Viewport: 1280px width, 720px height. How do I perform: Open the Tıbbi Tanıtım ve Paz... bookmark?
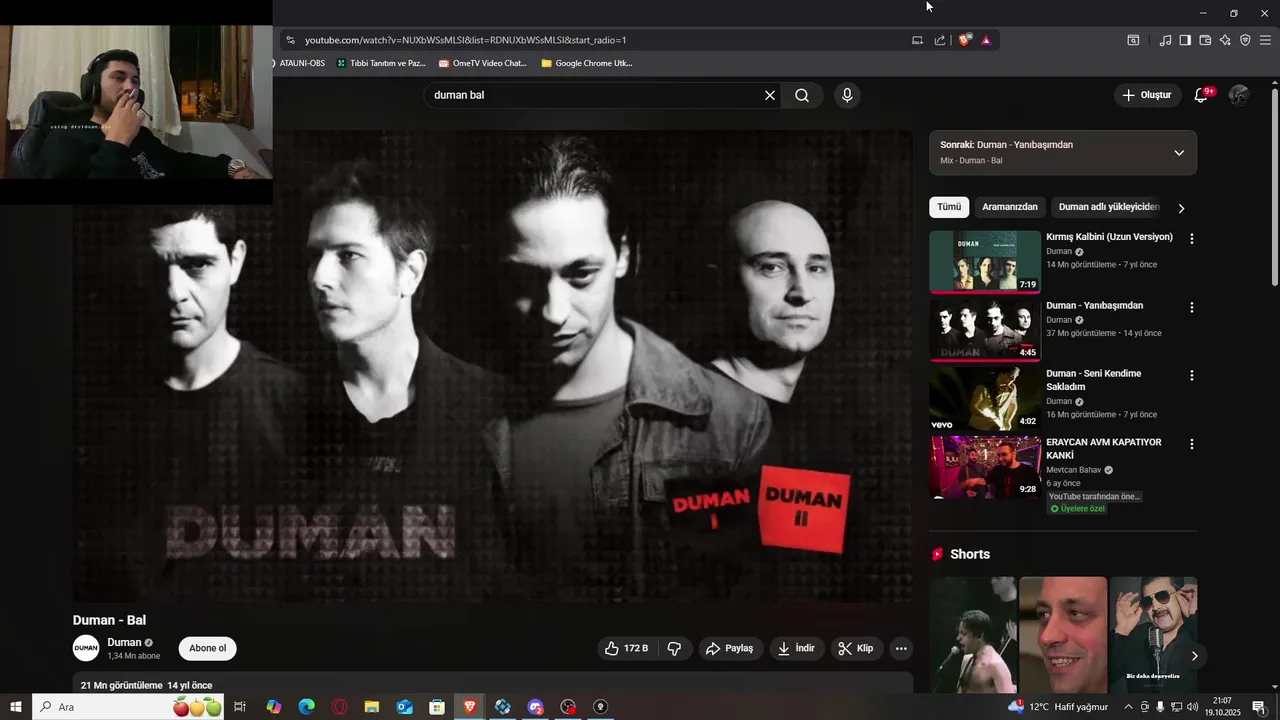[381, 63]
